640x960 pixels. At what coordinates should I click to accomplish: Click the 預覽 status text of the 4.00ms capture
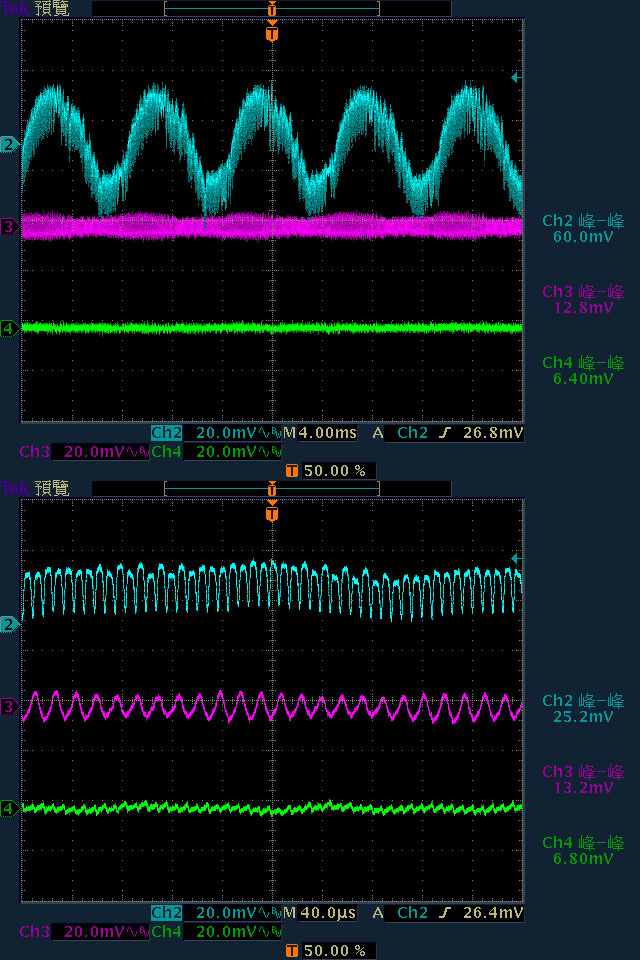click(52, 9)
